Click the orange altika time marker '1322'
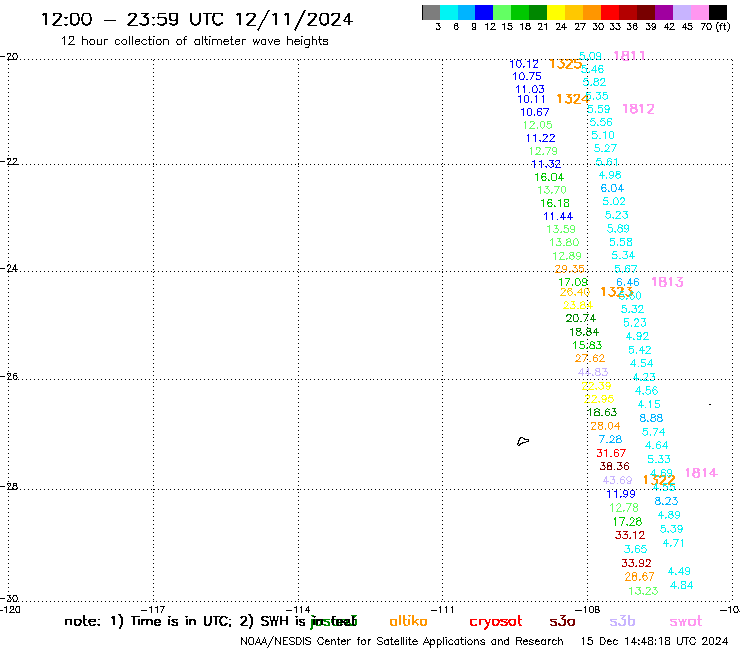The width and height of the screenshot is (740, 650). click(659, 480)
